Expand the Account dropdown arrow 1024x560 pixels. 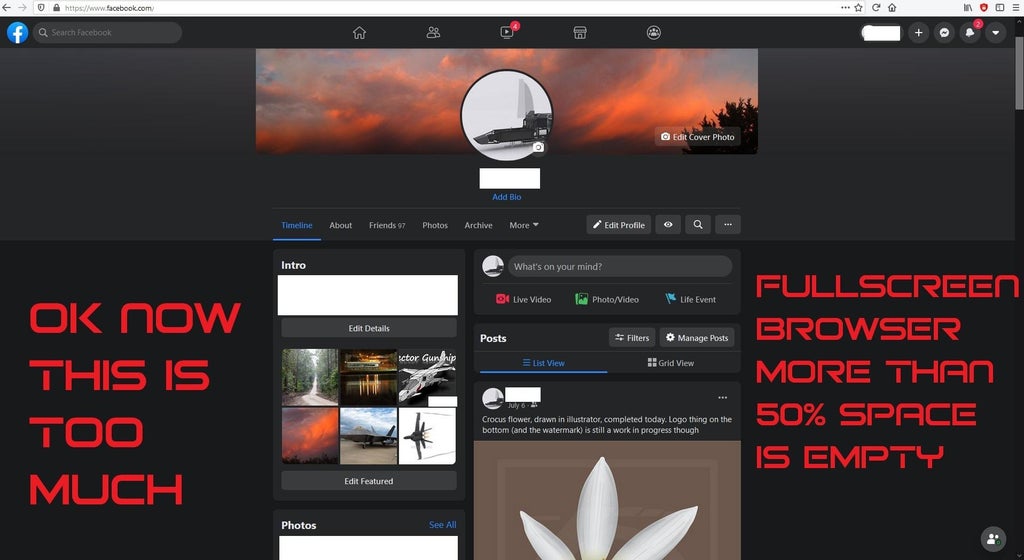pyautogui.click(x=996, y=33)
